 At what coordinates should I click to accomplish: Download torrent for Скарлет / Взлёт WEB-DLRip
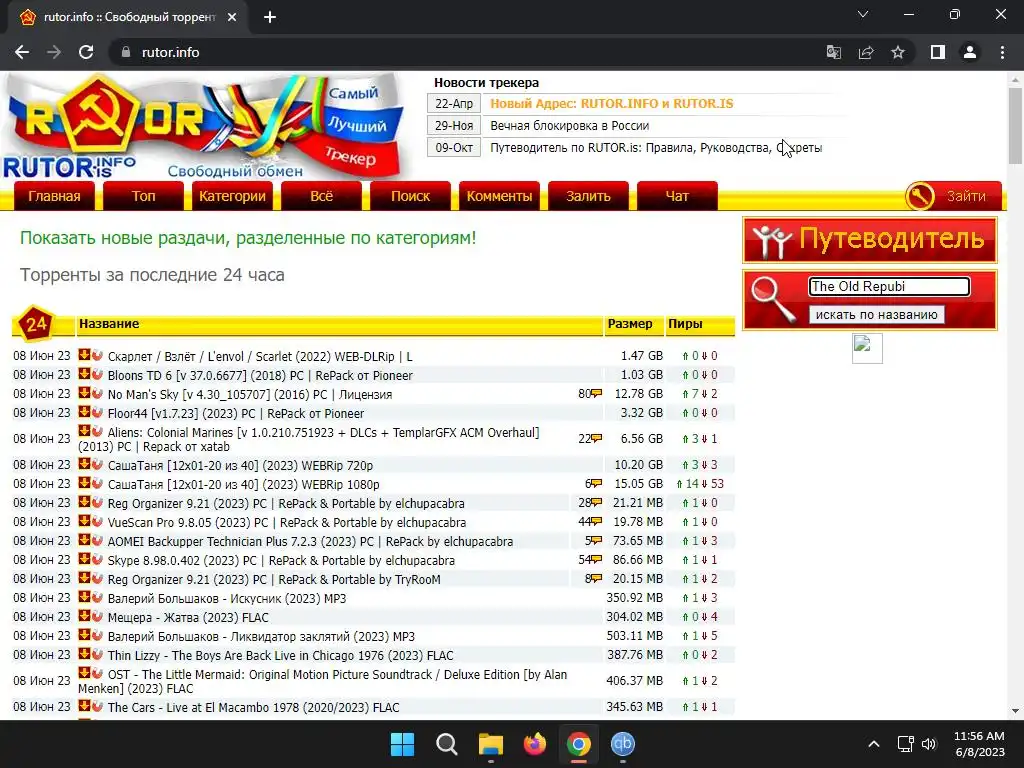(84, 355)
